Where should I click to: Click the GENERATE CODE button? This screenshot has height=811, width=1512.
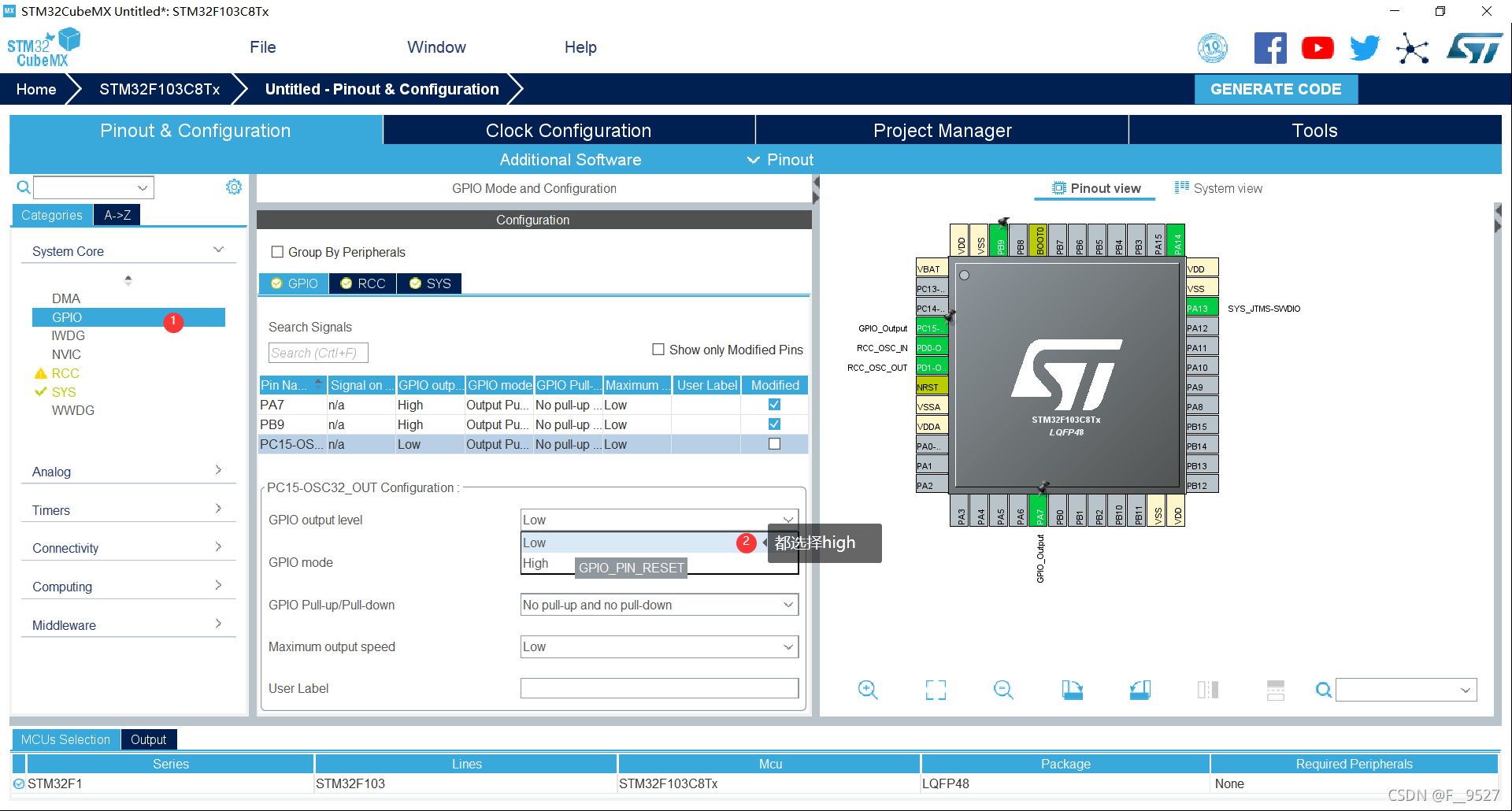[x=1276, y=89]
